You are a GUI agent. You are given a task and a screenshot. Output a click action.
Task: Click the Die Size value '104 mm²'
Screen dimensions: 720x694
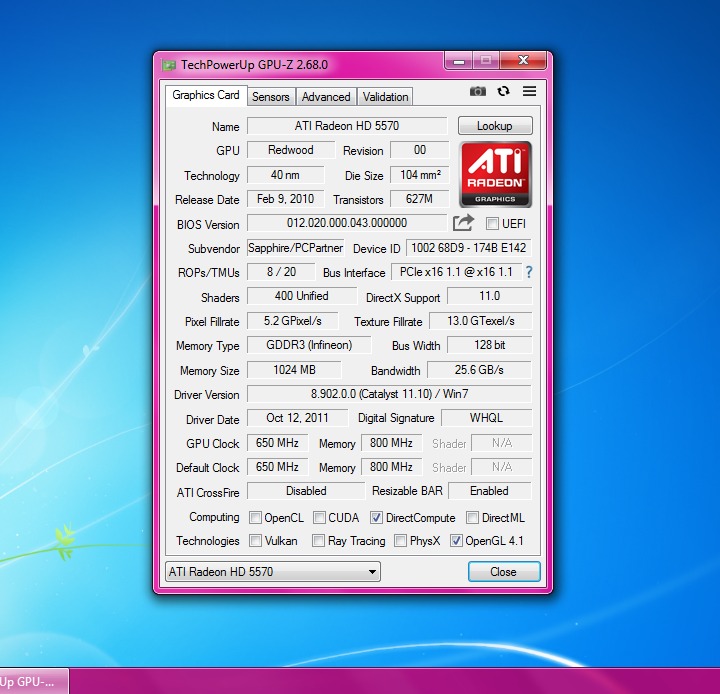[x=419, y=175]
